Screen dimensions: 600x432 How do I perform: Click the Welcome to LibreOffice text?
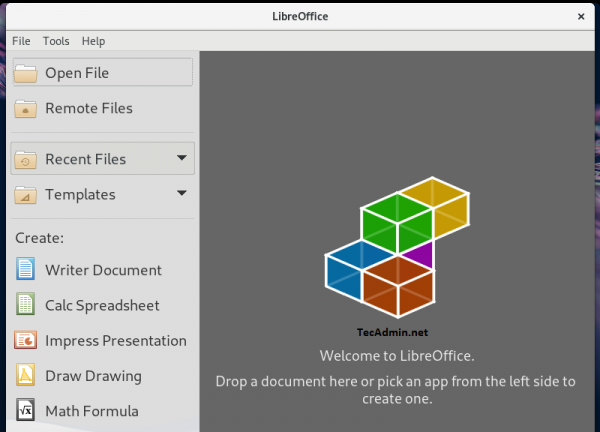[x=397, y=355]
